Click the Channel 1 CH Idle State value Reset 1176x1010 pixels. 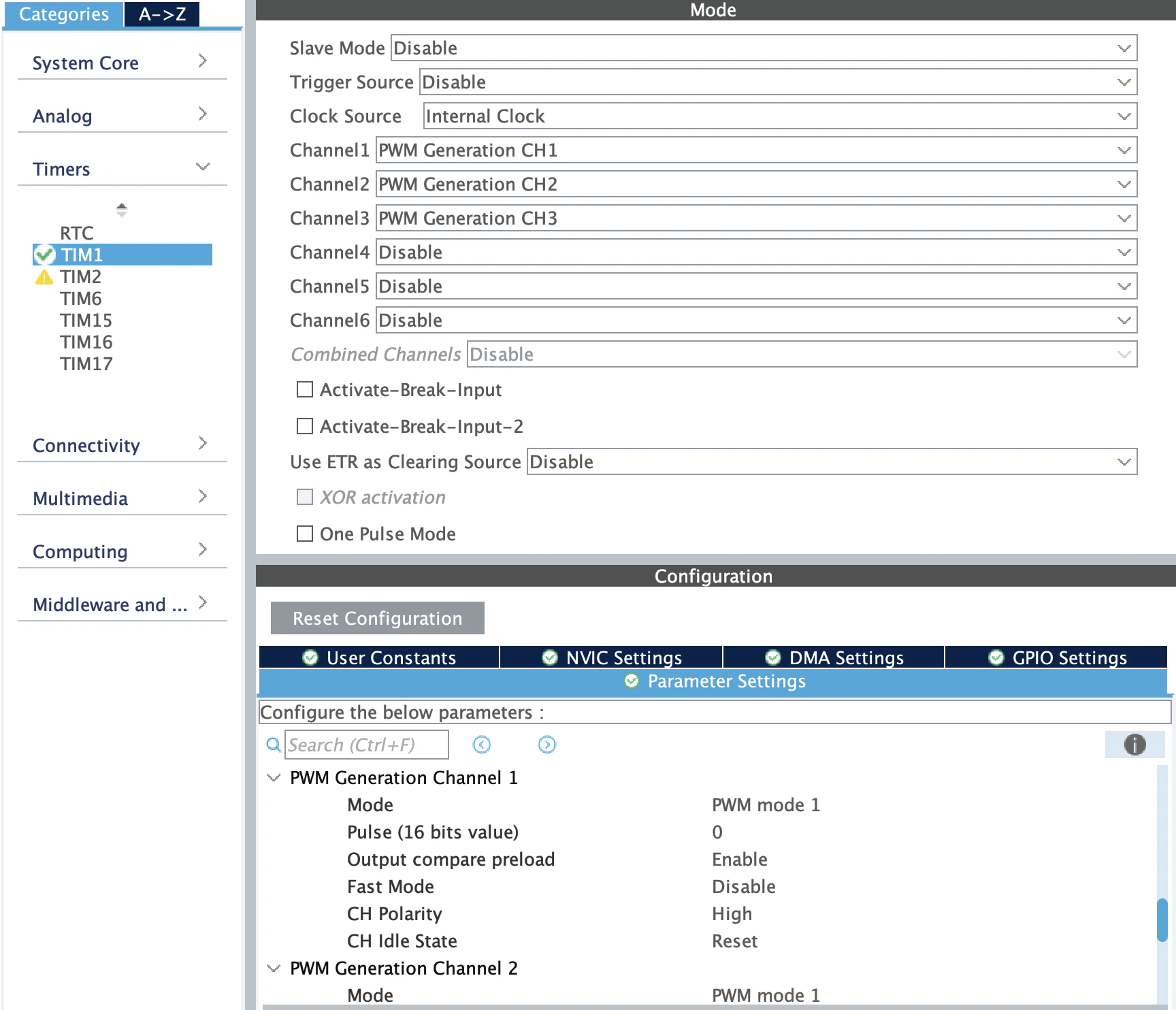[735, 941]
